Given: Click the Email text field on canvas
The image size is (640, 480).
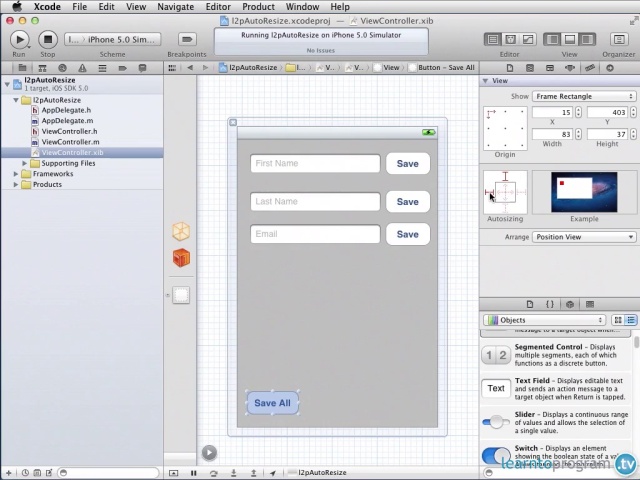Looking at the screenshot, I should 315,234.
